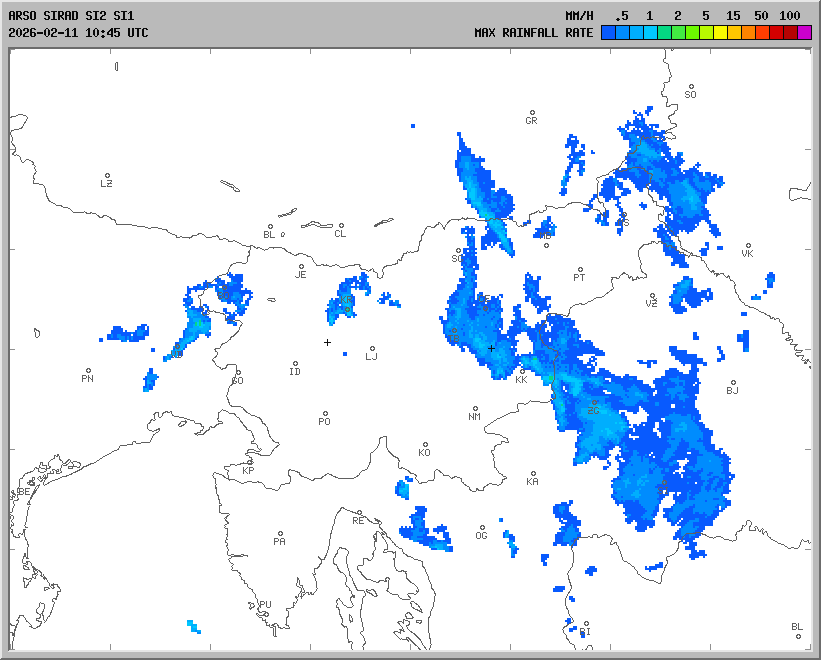Click the yellow legend color swatch
The height and width of the screenshot is (660, 821).
pos(720,32)
